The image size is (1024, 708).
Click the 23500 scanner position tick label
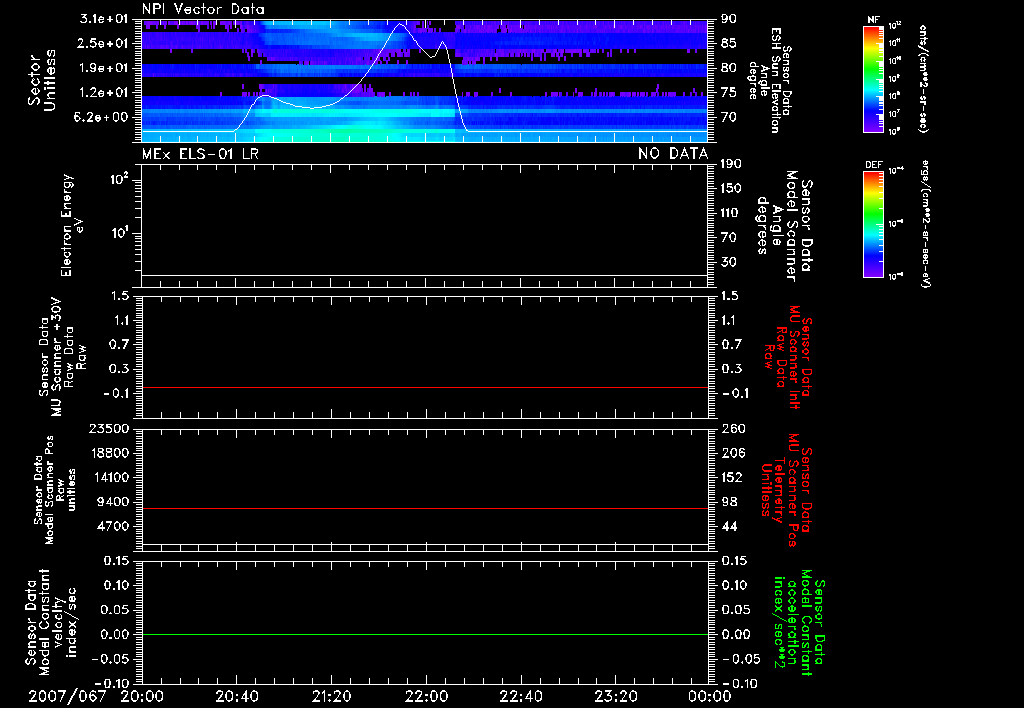(x=108, y=429)
